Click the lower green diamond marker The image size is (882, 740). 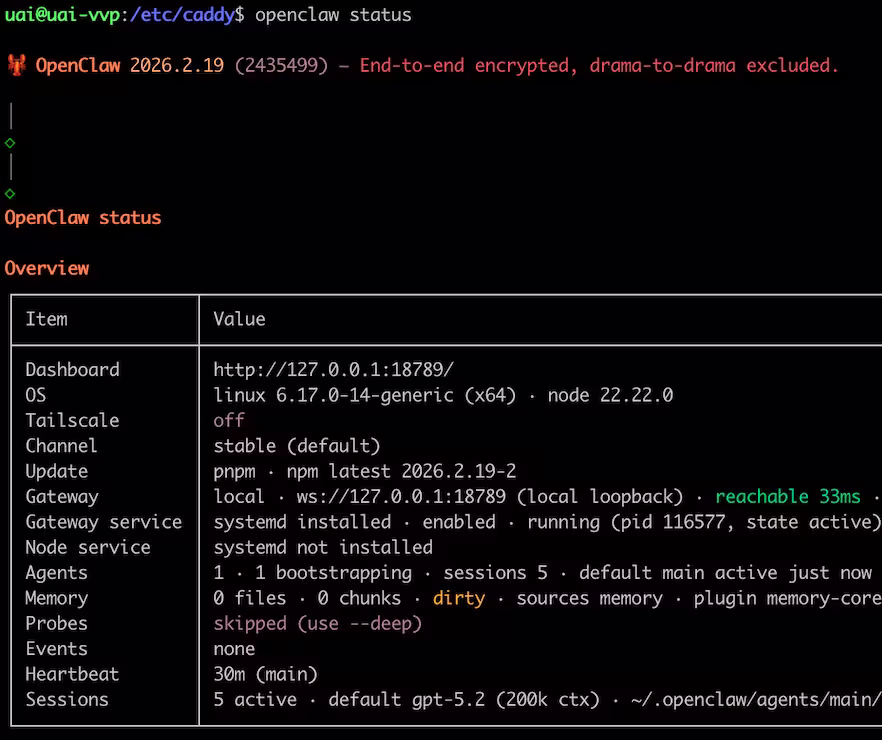(x=10, y=193)
